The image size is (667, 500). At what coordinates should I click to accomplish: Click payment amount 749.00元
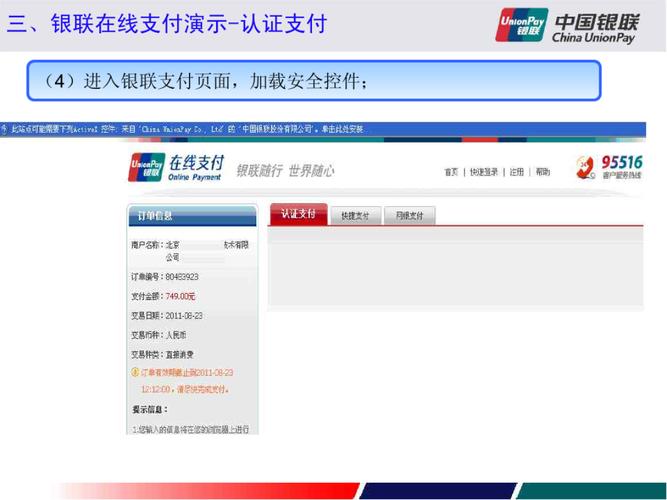180,296
